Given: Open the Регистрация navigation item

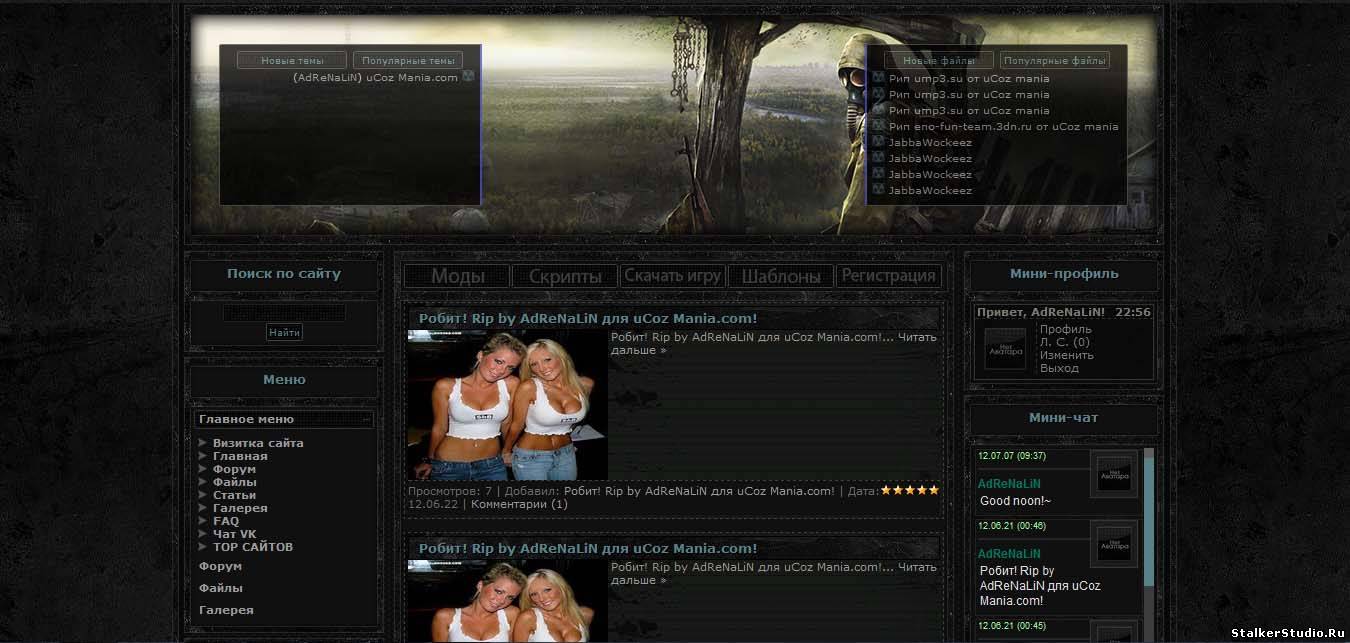Looking at the screenshot, I should [x=889, y=276].
